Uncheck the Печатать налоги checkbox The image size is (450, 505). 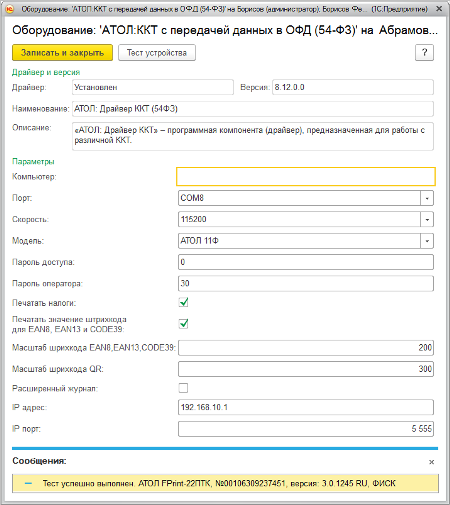(x=183, y=302)
